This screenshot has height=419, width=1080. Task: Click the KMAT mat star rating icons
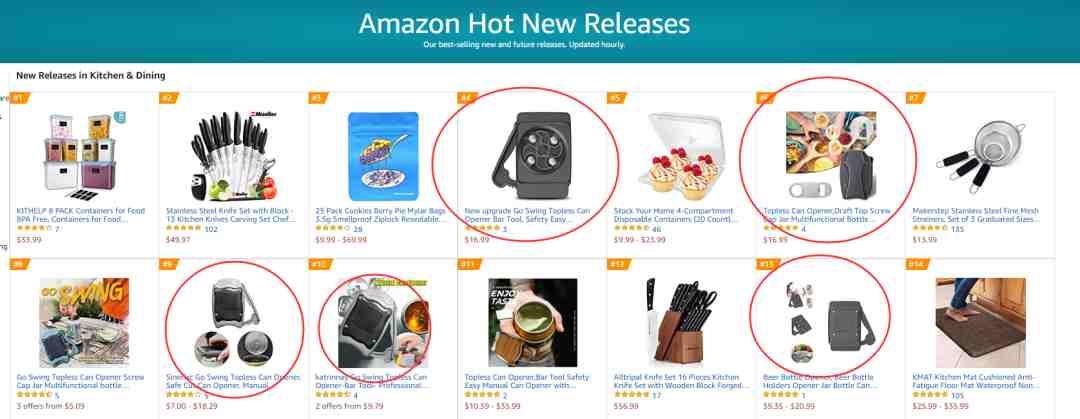click(930, 395)
